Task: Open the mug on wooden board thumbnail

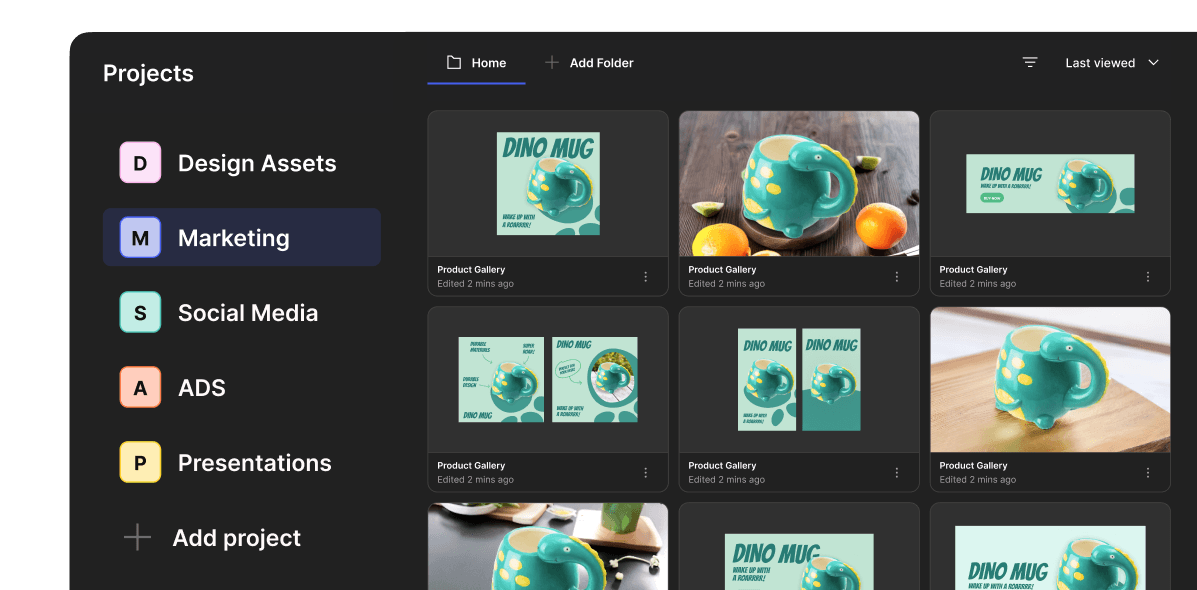Action: click(x=1050, y=379)
